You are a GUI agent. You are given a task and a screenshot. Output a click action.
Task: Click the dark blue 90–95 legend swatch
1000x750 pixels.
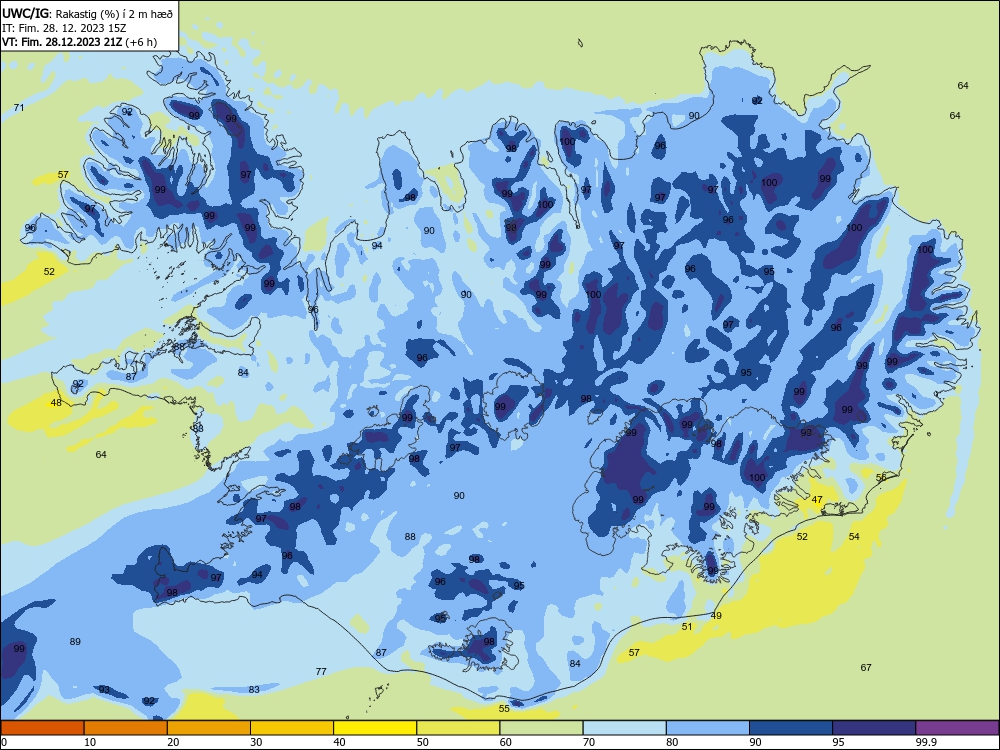[791, 728]
